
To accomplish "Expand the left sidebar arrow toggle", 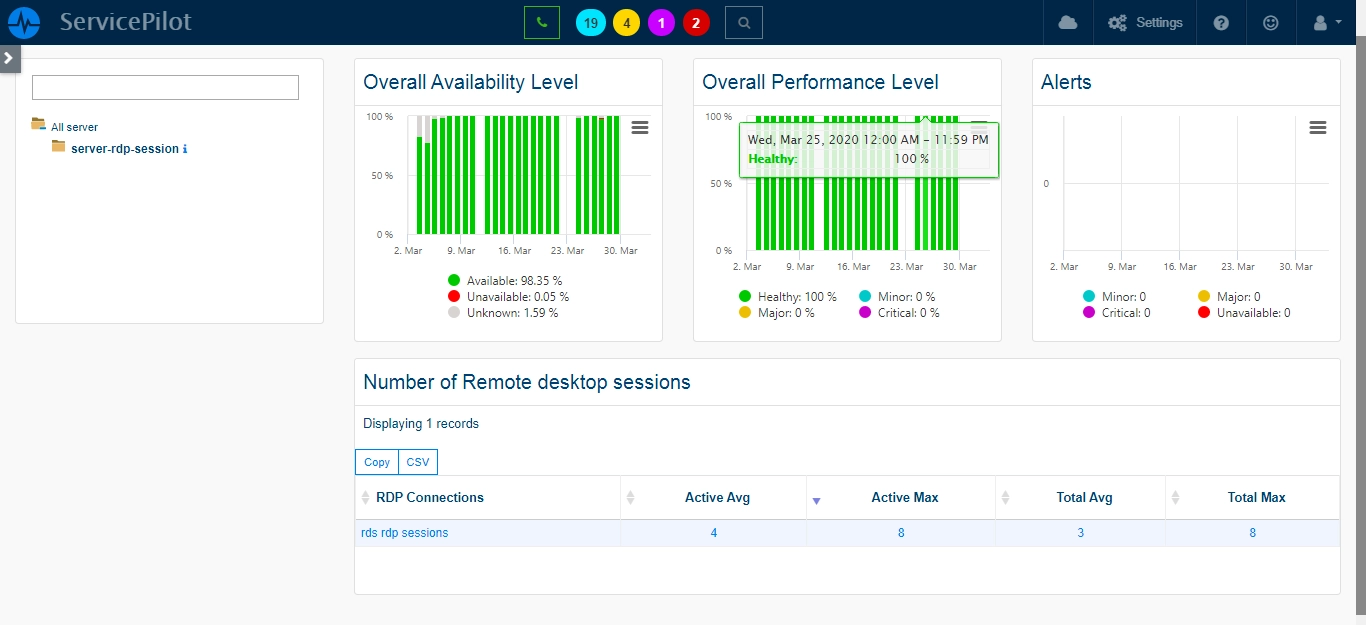I will click(x=9, y=58).
